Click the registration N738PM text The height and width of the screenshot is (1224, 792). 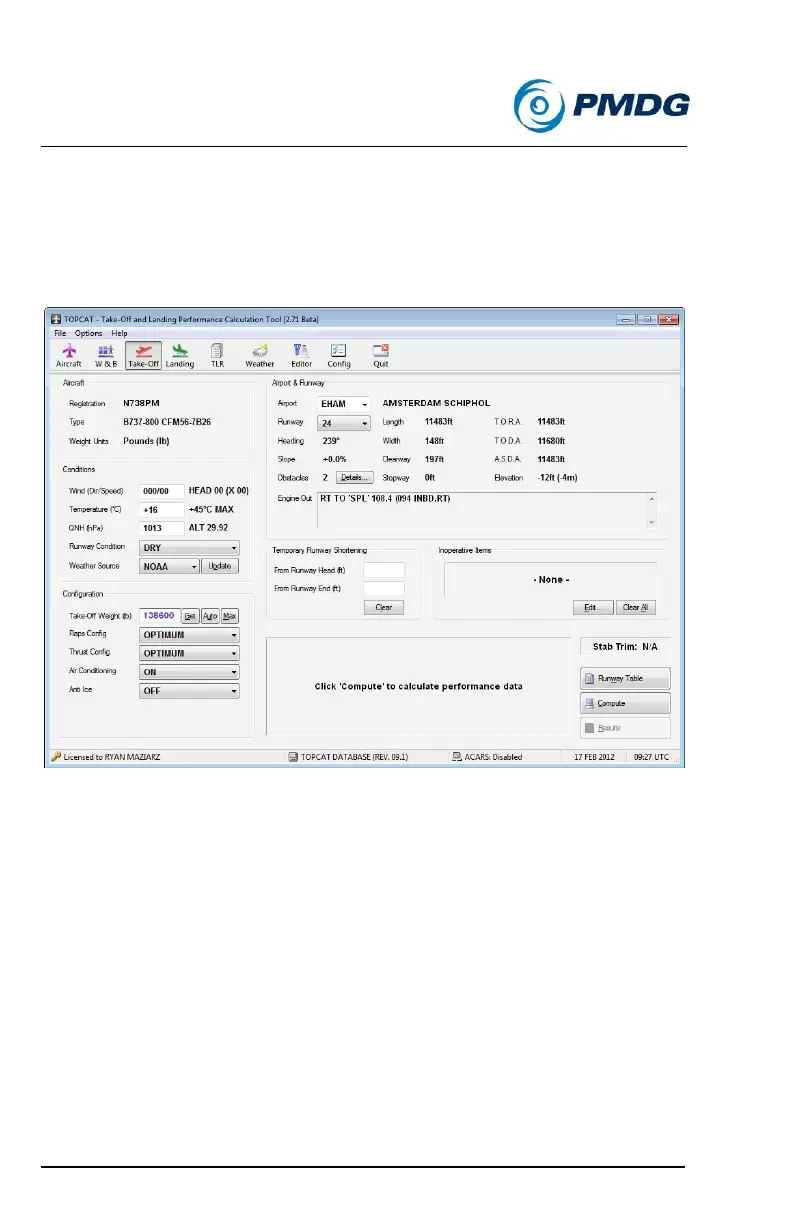tap(142, 403)
